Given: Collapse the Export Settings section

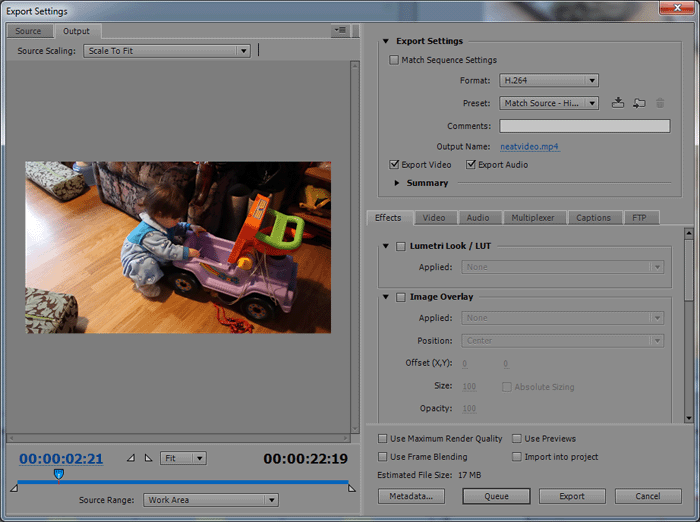Looking at the screenshot, I should [x=386, y=41].
